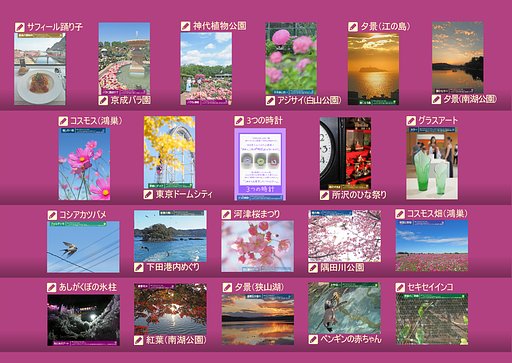
Task: Click the pencil icon beside サフィール踊り子
Action: pyautogui.click(x=20, y=27)
